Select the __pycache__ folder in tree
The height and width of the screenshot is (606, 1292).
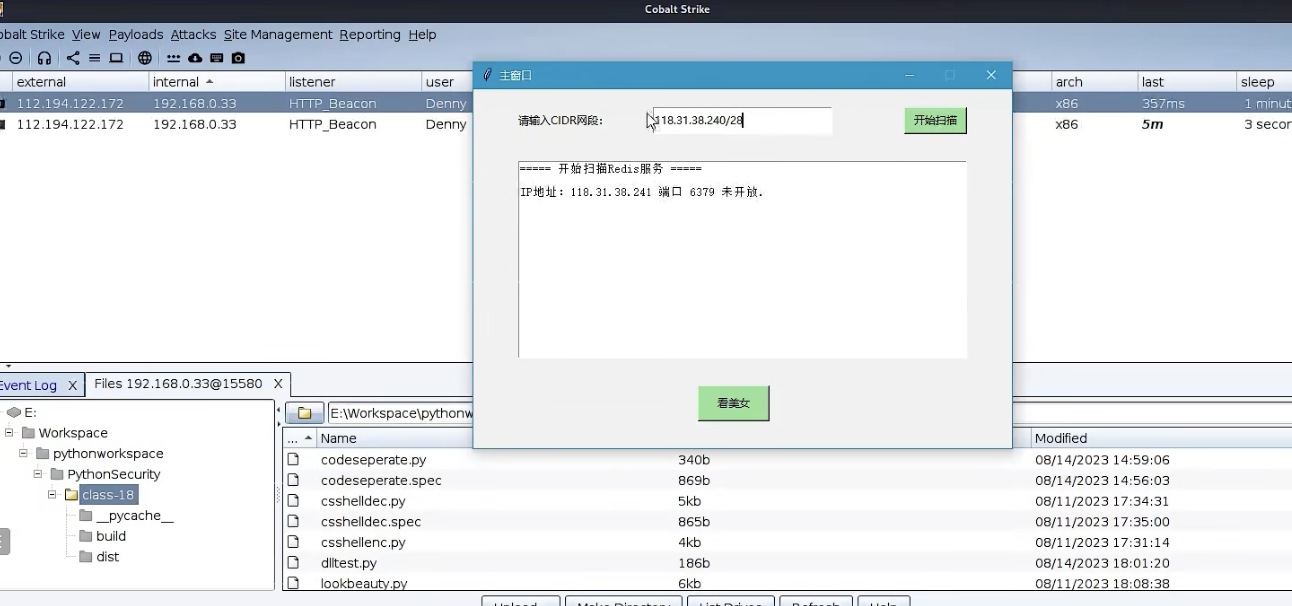(x=135, y=515)
